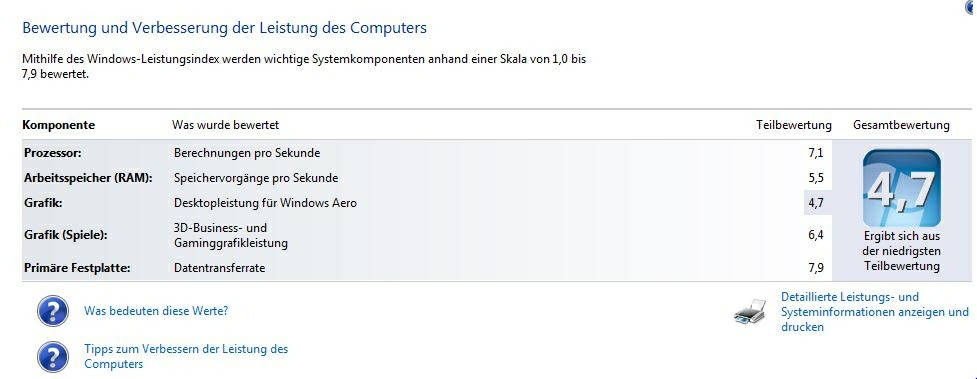The width and height of the screenshot is (977, 379).
Task: Click the help icon at the window's top-right edge
Action: point(973,6)
